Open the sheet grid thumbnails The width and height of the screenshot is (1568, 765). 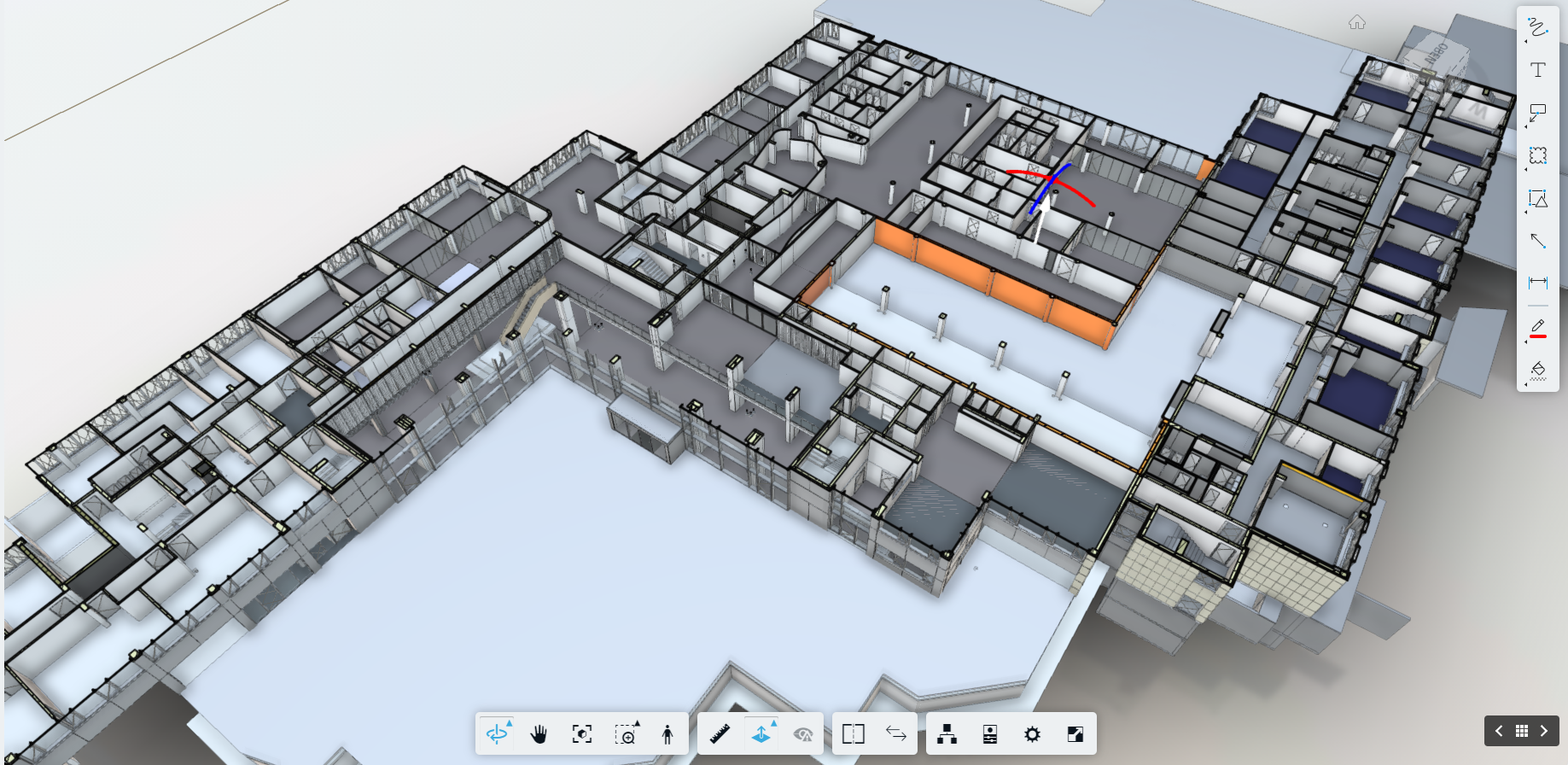(1521, 731)
